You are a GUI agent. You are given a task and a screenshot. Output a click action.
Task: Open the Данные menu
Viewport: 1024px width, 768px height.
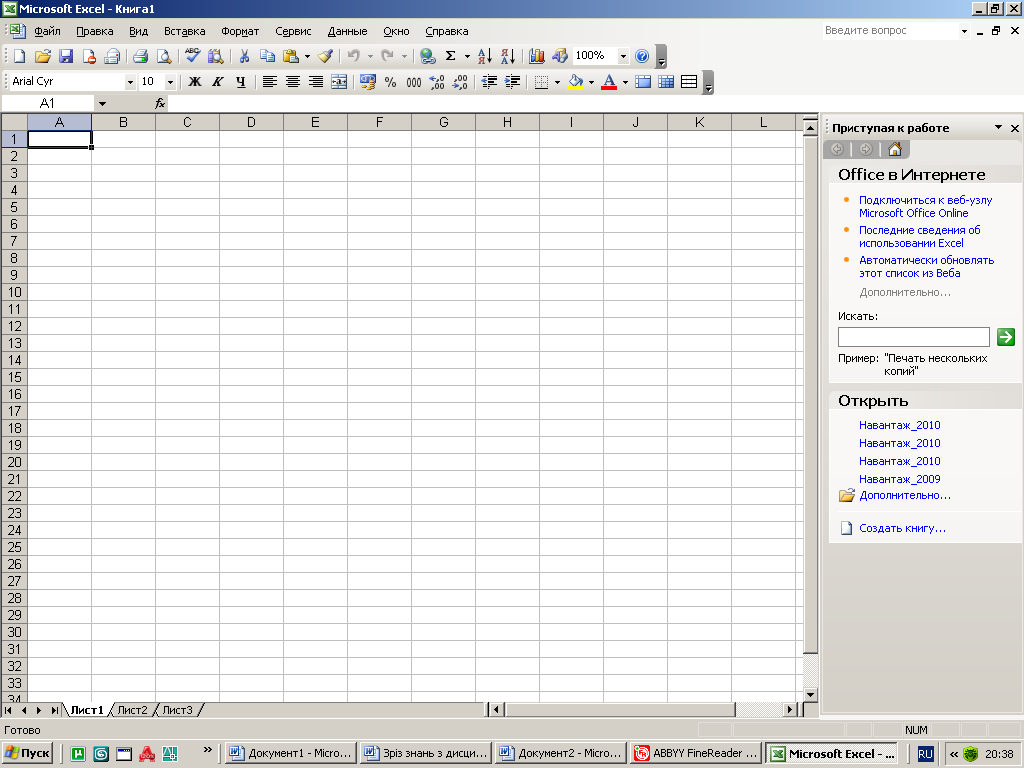347,31
